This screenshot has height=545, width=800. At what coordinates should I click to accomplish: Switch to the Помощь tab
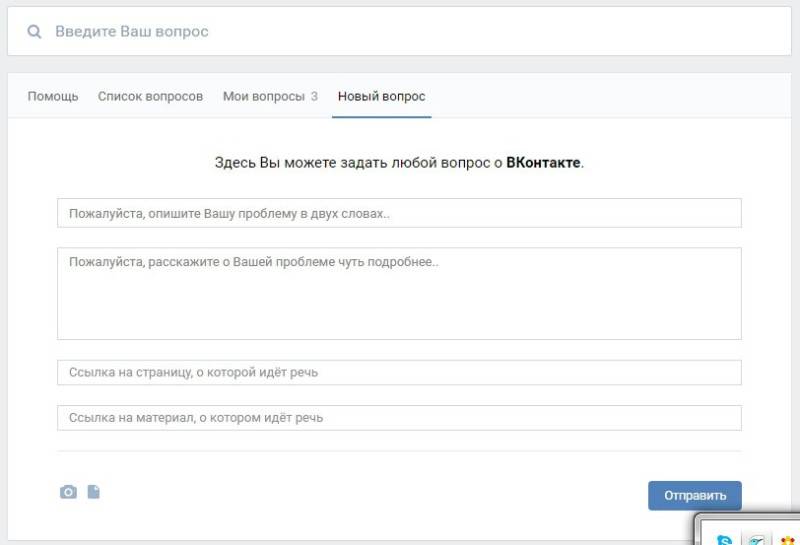tap(53, 97)
